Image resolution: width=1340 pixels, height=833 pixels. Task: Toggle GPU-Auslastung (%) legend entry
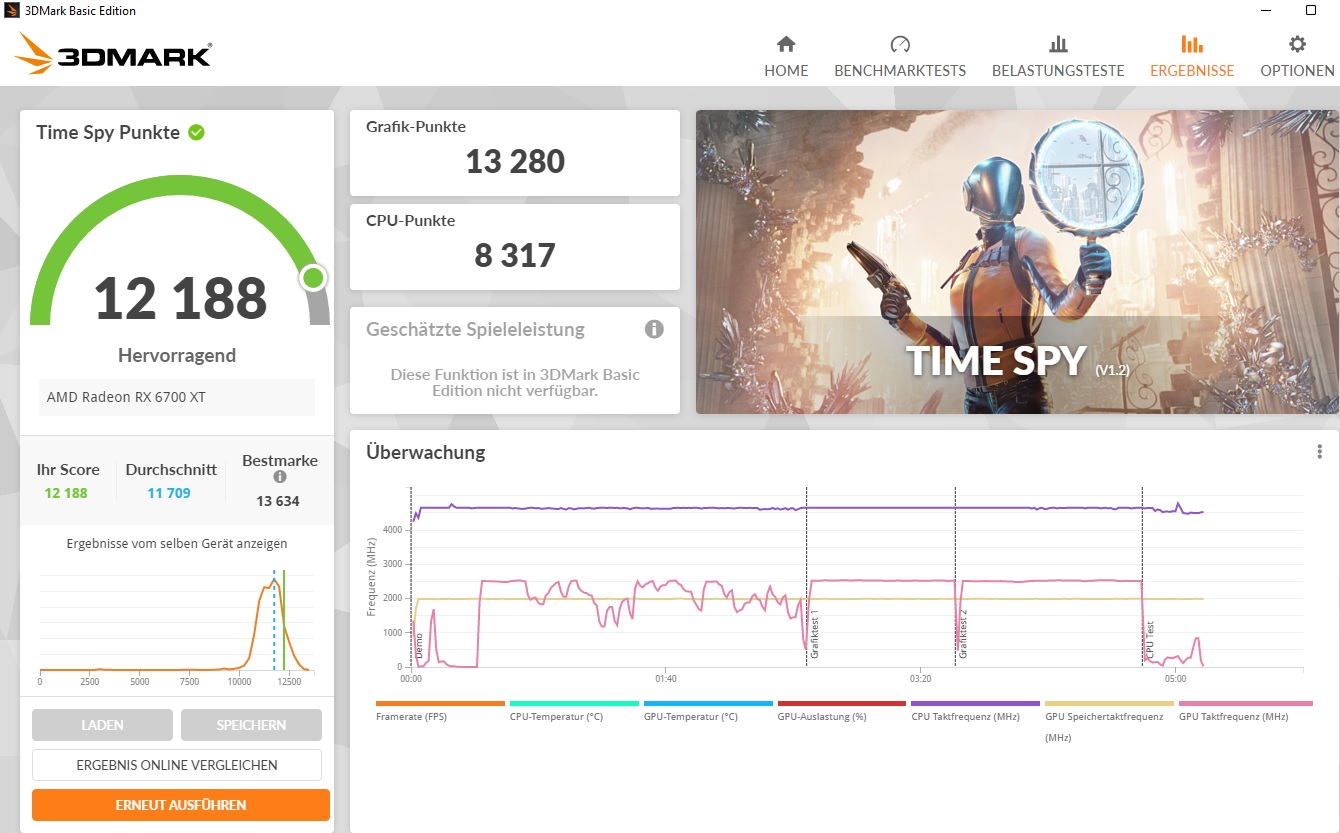842,710
